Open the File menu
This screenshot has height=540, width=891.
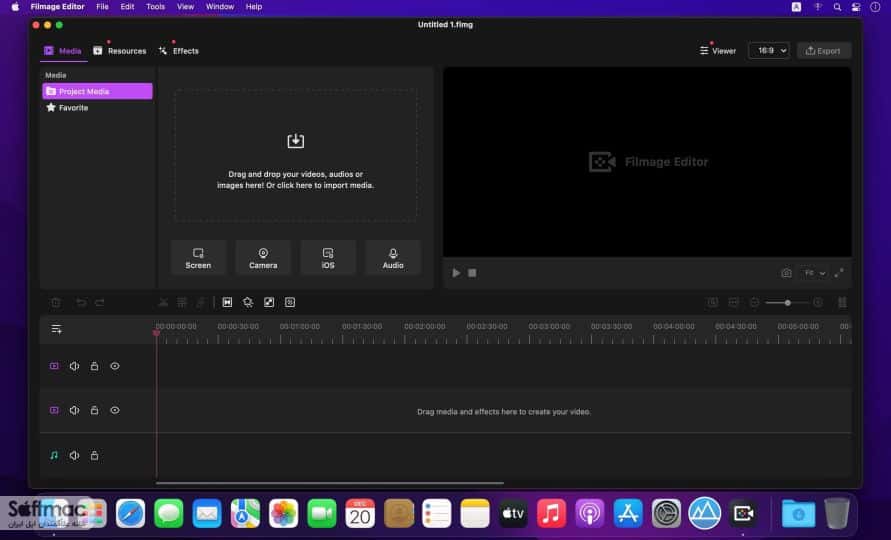pos(102,7)
